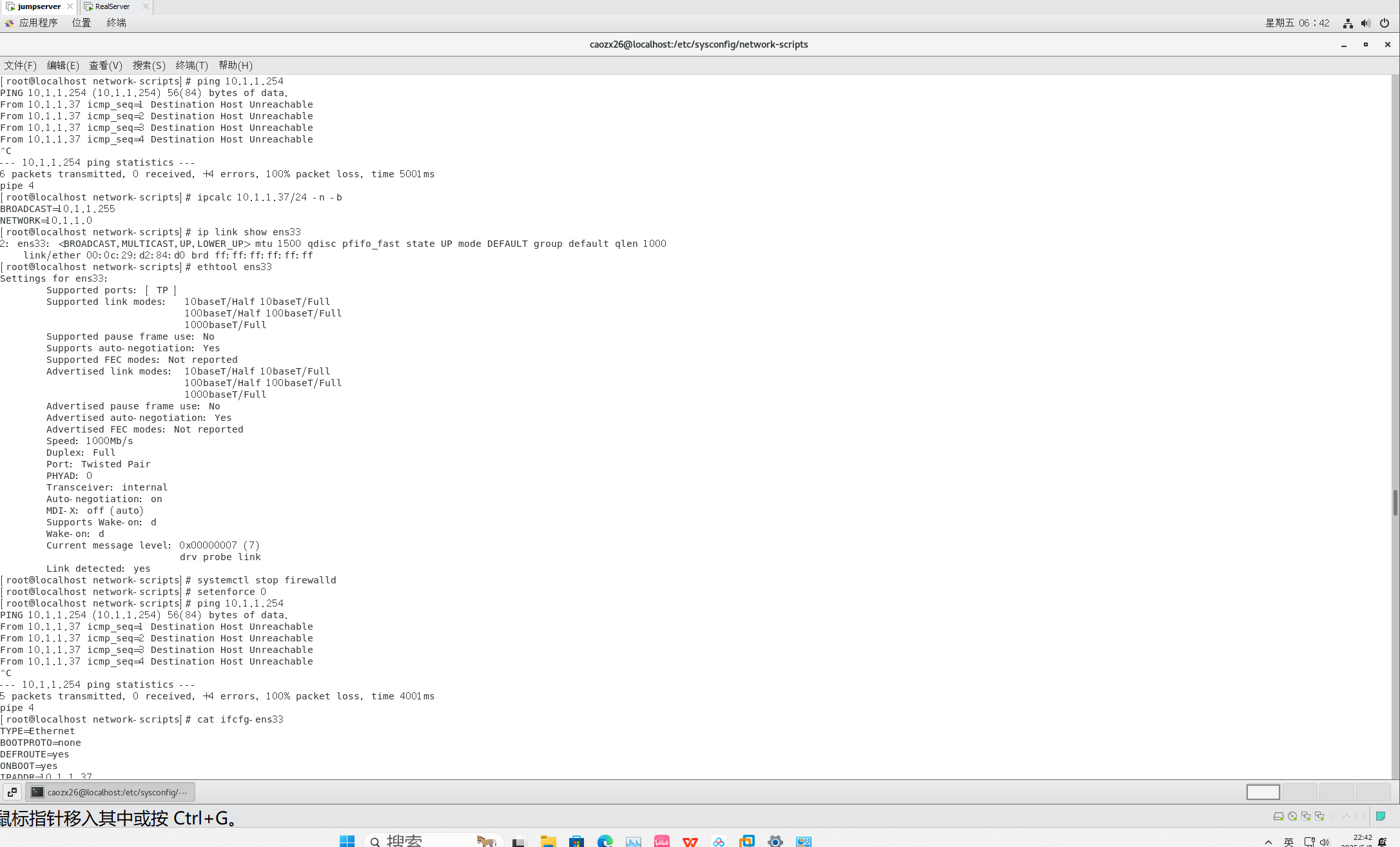The height and width of the screenshot is (847, 1400).
Task: Expand the 帮助(H) menu
Action: [x=235, y=65]
